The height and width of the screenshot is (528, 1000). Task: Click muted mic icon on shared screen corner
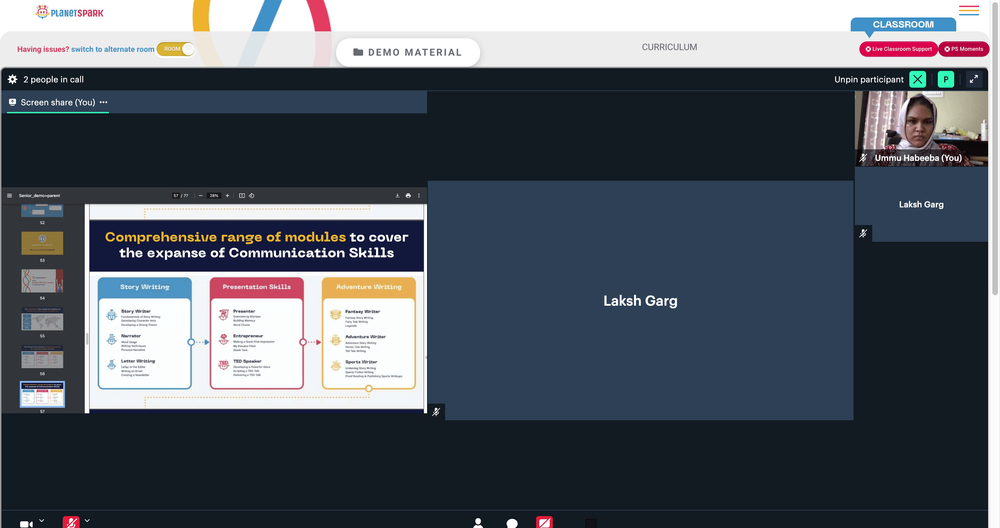436,412
